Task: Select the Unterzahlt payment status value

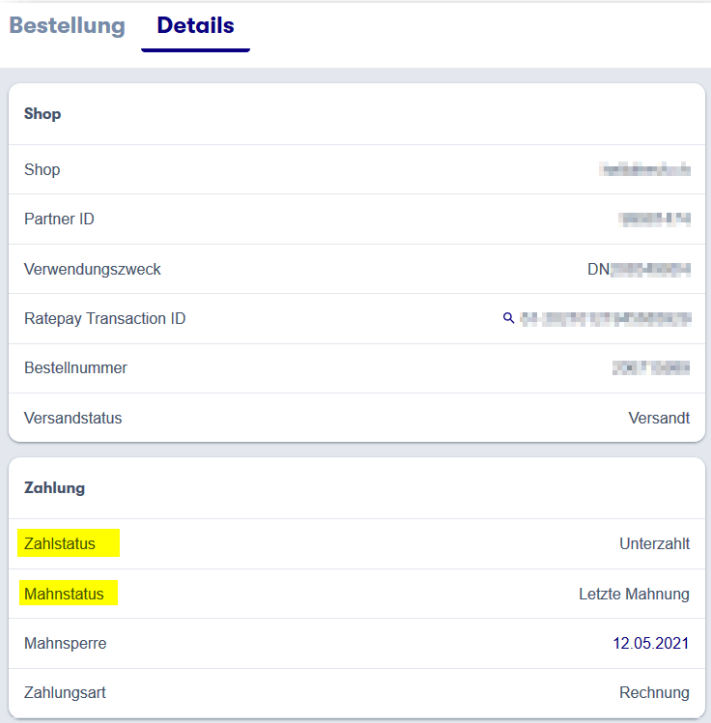Action: point(654,544)
